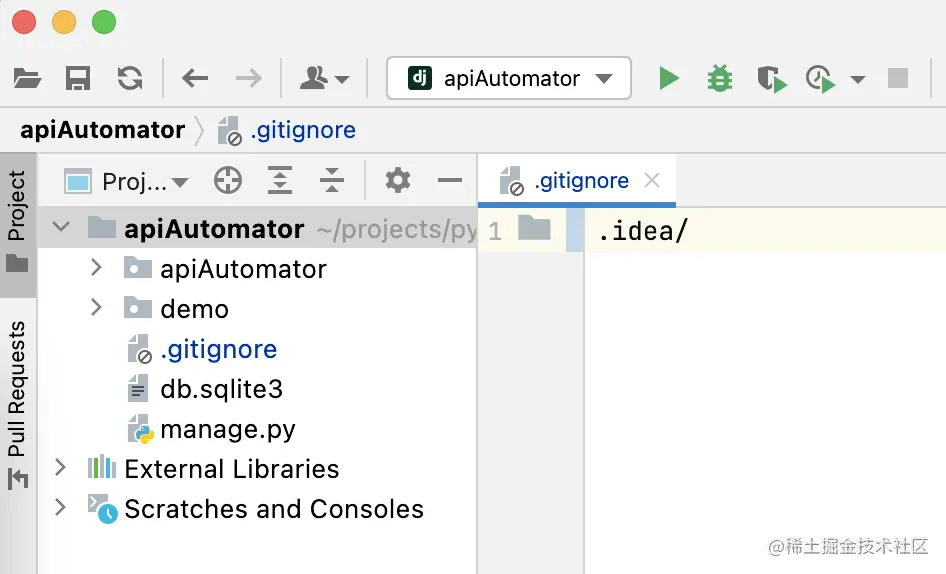This screenshot has height=574, width=946.
Task: Expand the demo folder
Action: pos(96,308)
